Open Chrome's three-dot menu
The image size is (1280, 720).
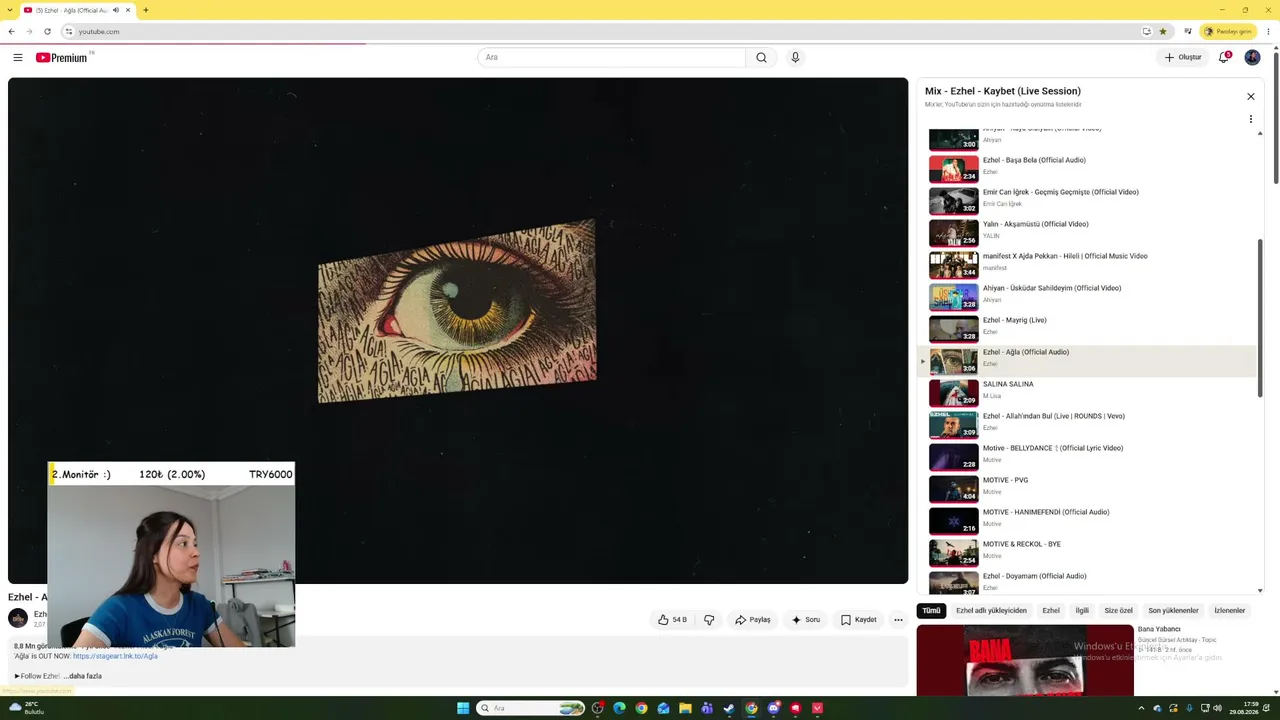tap(1269, 31)
